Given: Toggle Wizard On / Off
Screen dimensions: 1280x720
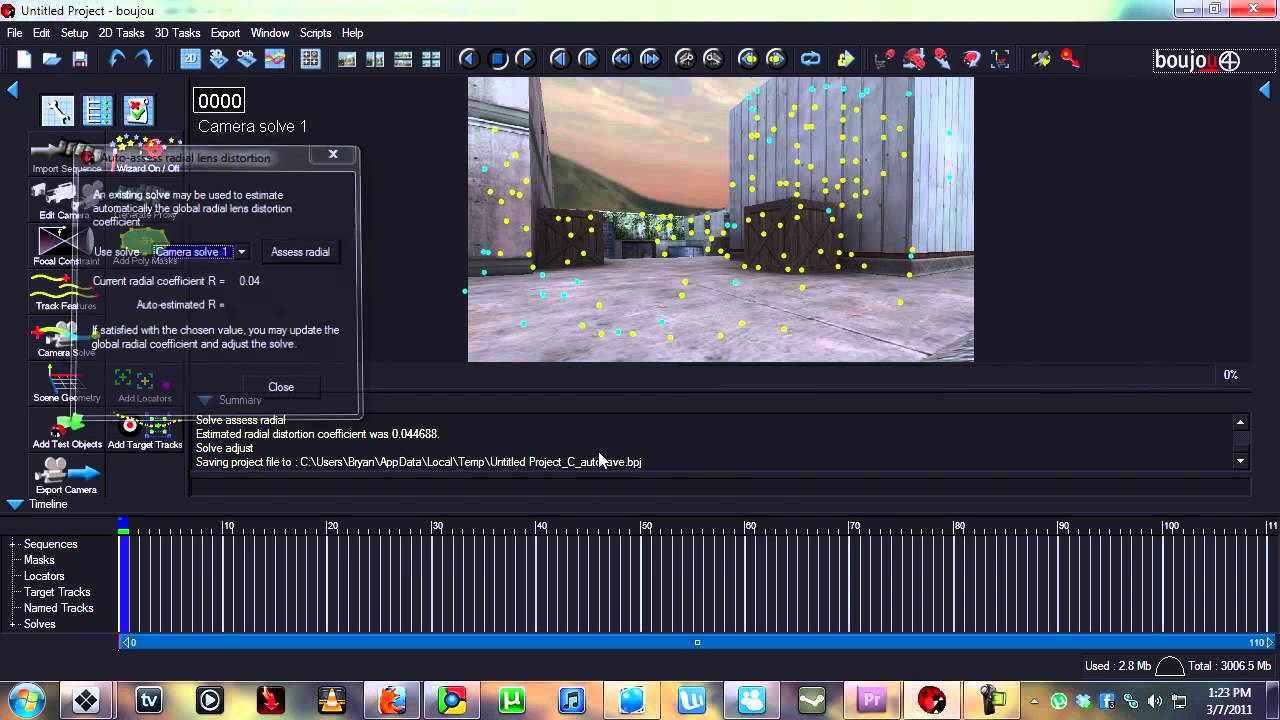Looking at the screenshot, I should pyautogui.click(x=145, y=155).
